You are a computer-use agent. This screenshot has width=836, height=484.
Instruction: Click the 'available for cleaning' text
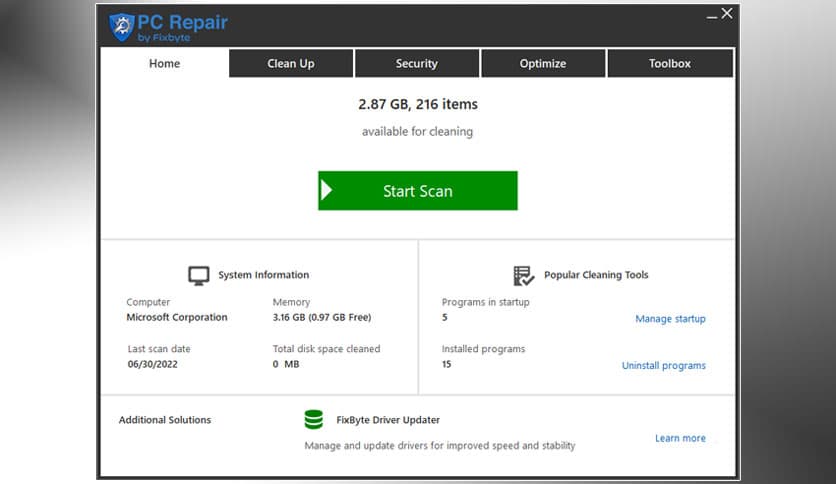click(417, 131)
